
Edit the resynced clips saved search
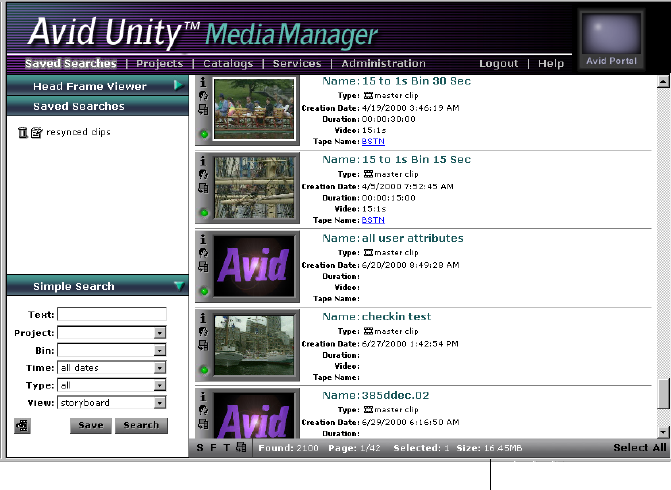(36, 133)
